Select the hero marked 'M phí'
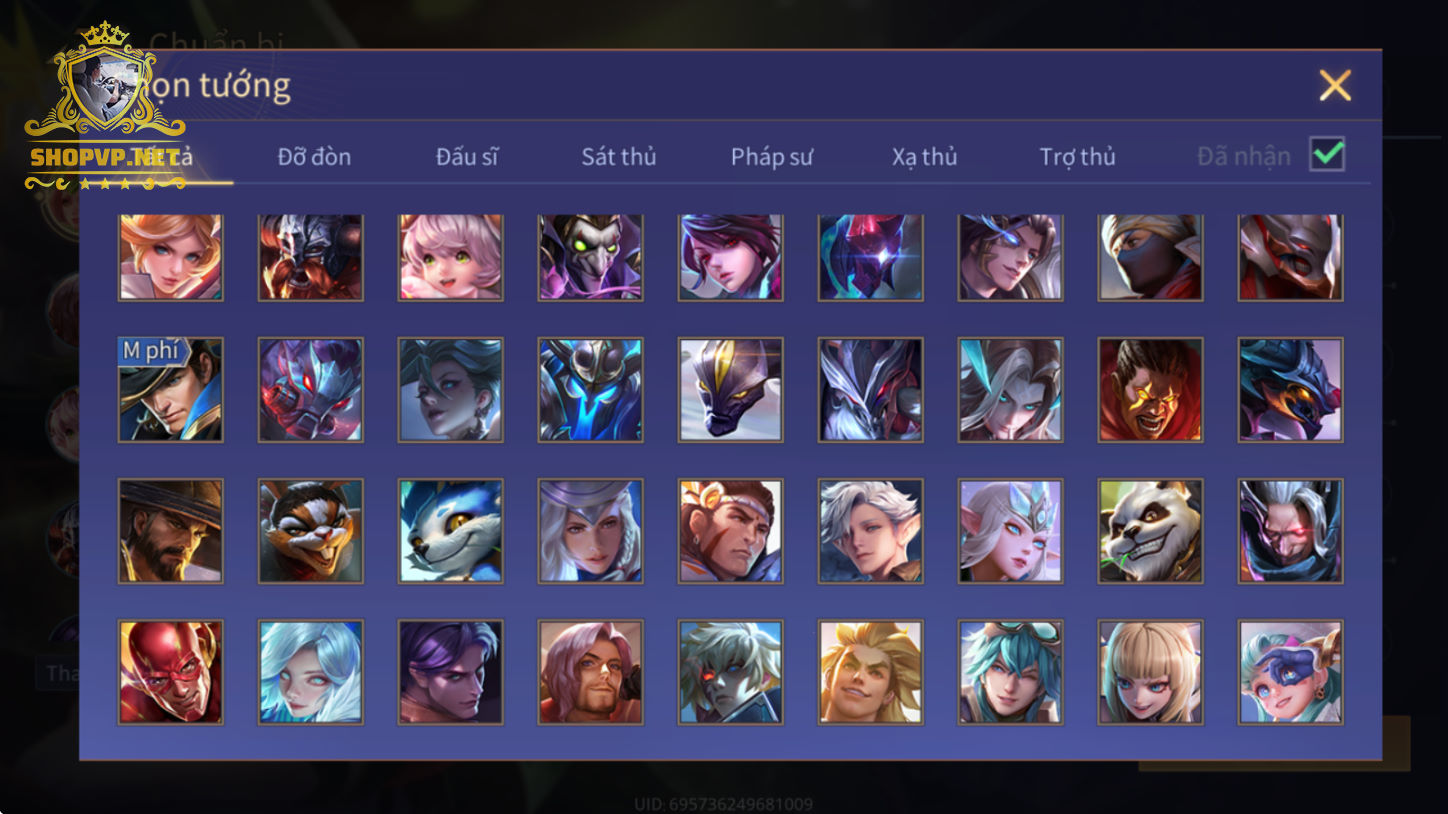 [171, 390]
